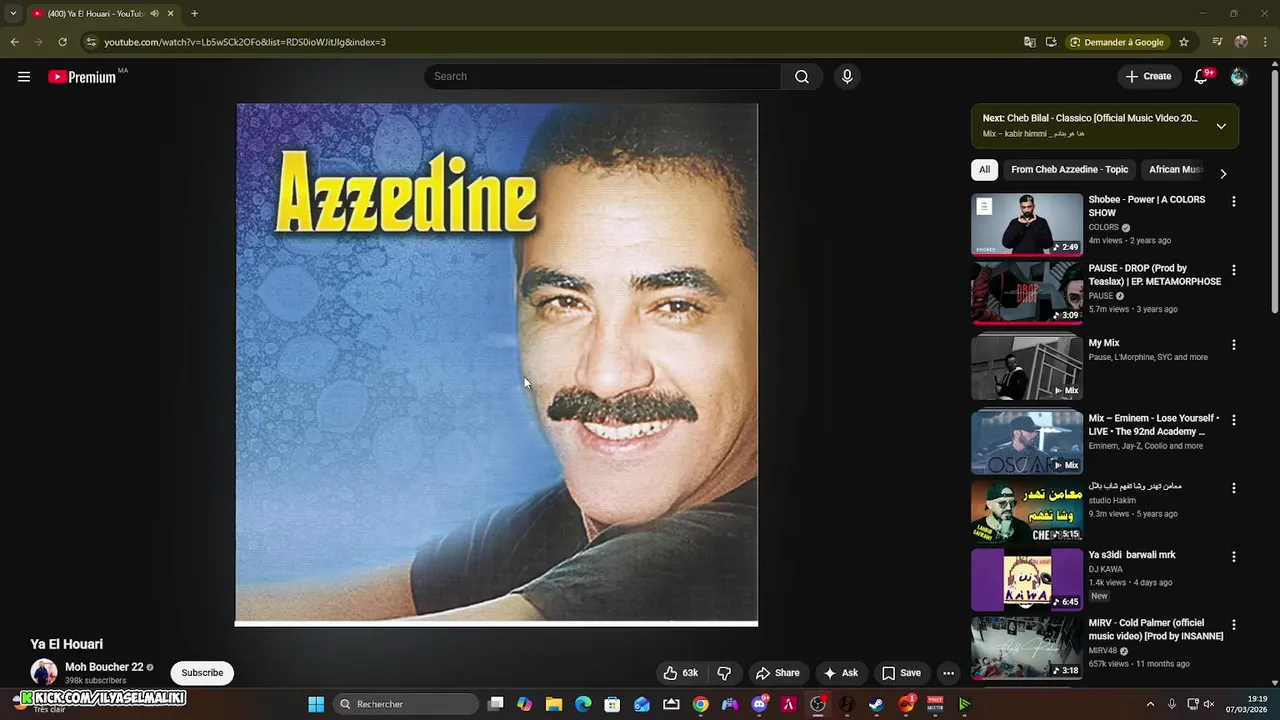
Task: Open browser media control icon
Action: 1217,42
